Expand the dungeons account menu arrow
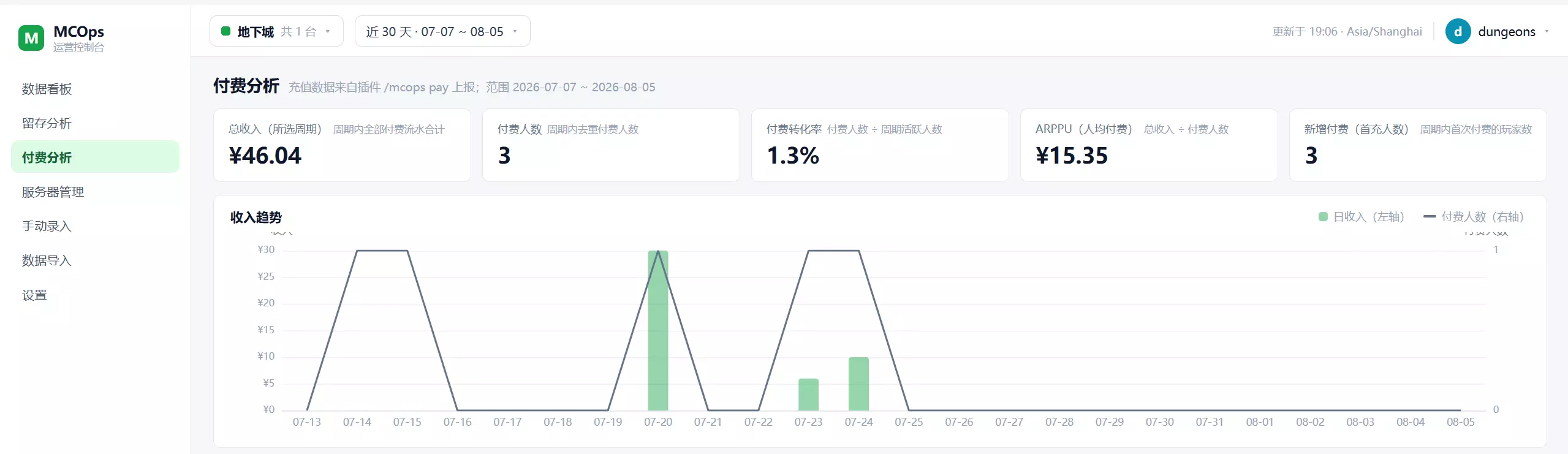The height and width of the screenshot is (454, 1568). [1547, 31]
